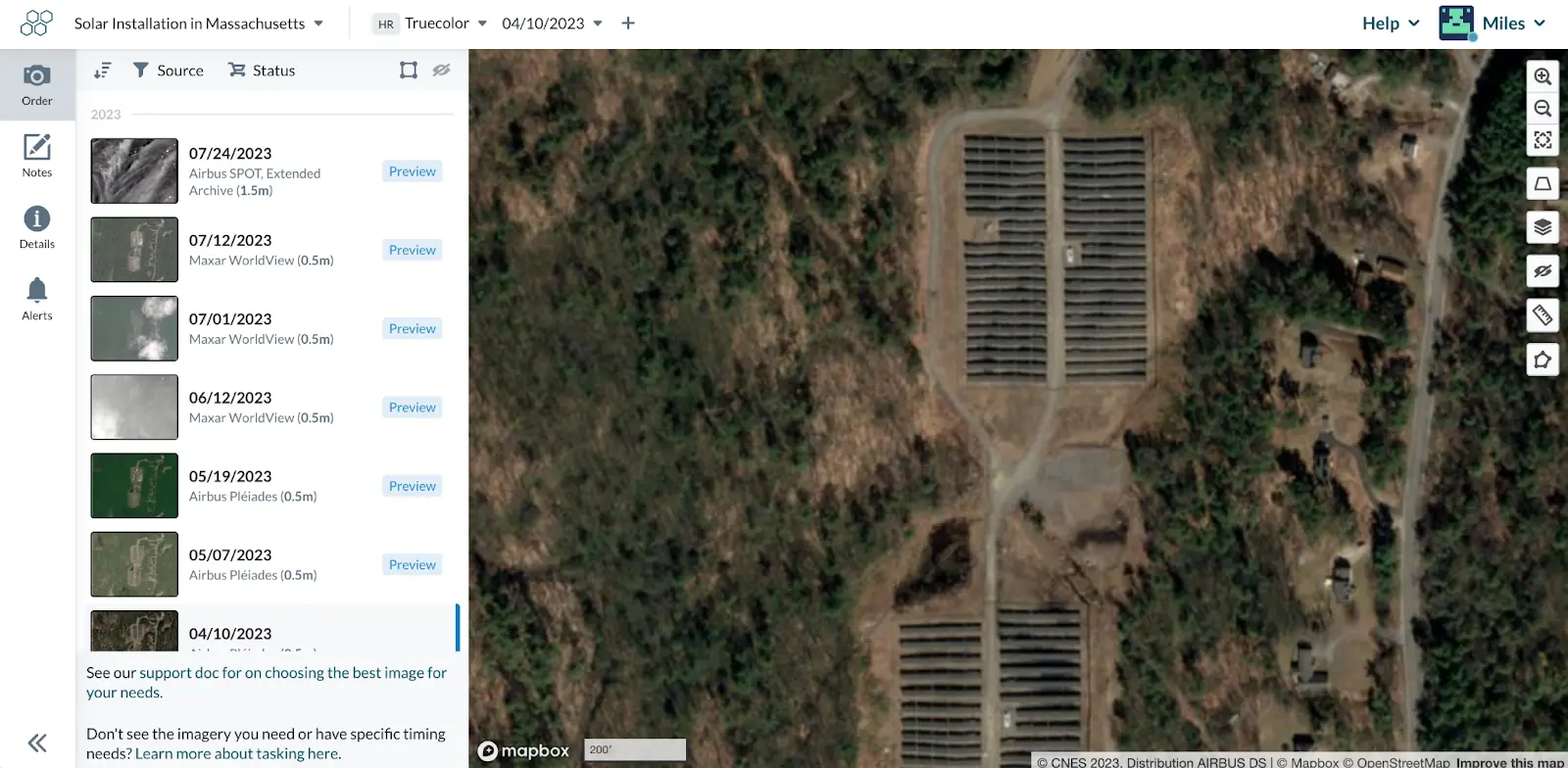The image size is (1568, 768).
Task: Click the sort order icon
Action: pos(102,71)
